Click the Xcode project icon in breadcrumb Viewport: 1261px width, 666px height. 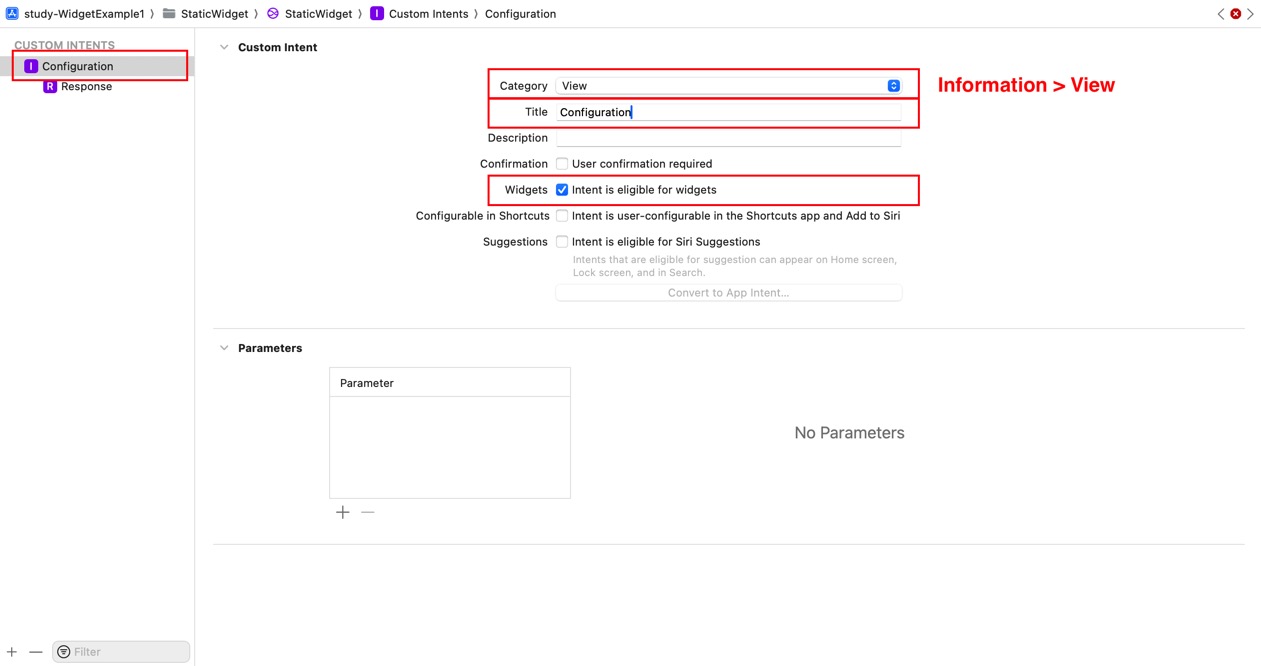[x=12, y=14]
